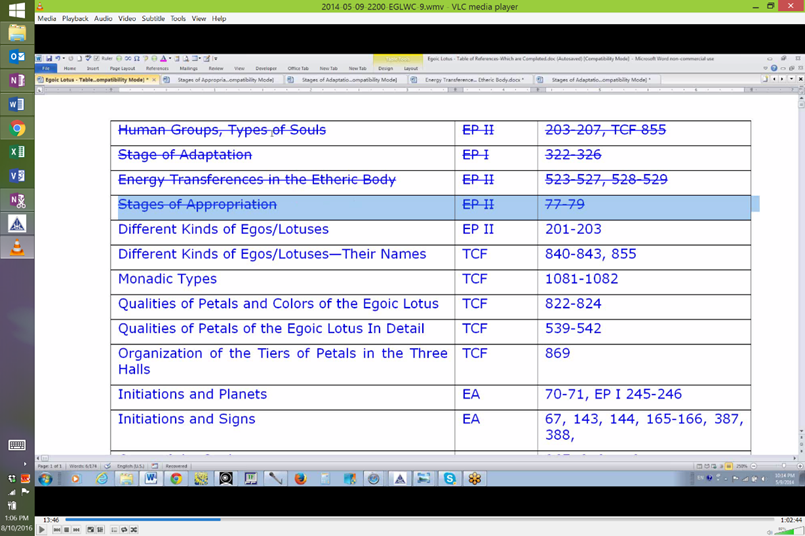This screenshot has width=805, height=536.
Task: Launch Word from the left taskbar
Action: [17, 105]
